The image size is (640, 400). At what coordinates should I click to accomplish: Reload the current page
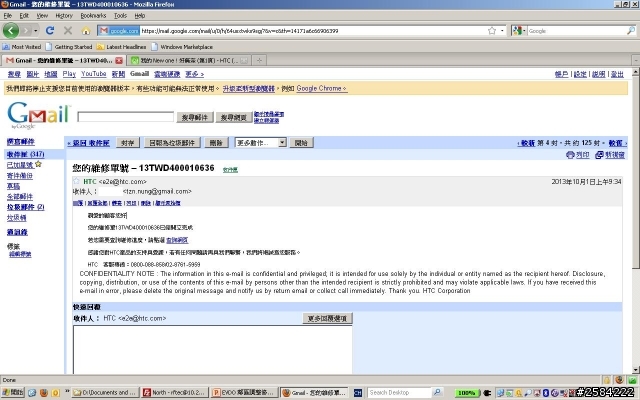click(x=50, y=31)
